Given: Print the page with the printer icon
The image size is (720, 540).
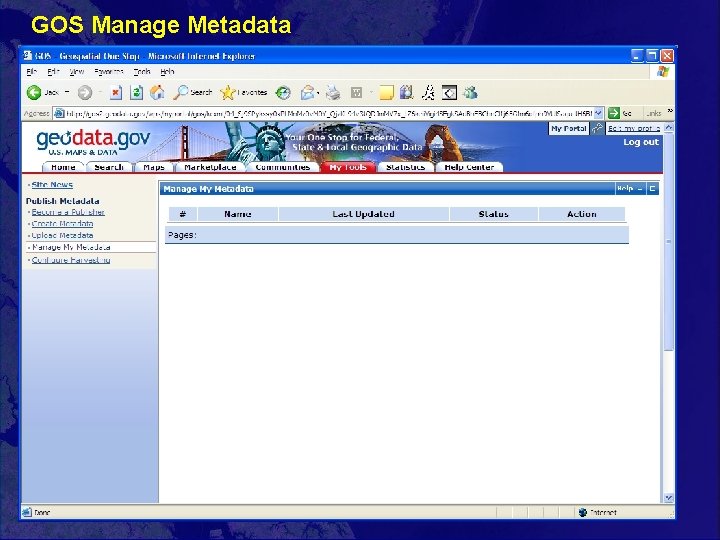Looking at the screenshot, I should 333,93.
